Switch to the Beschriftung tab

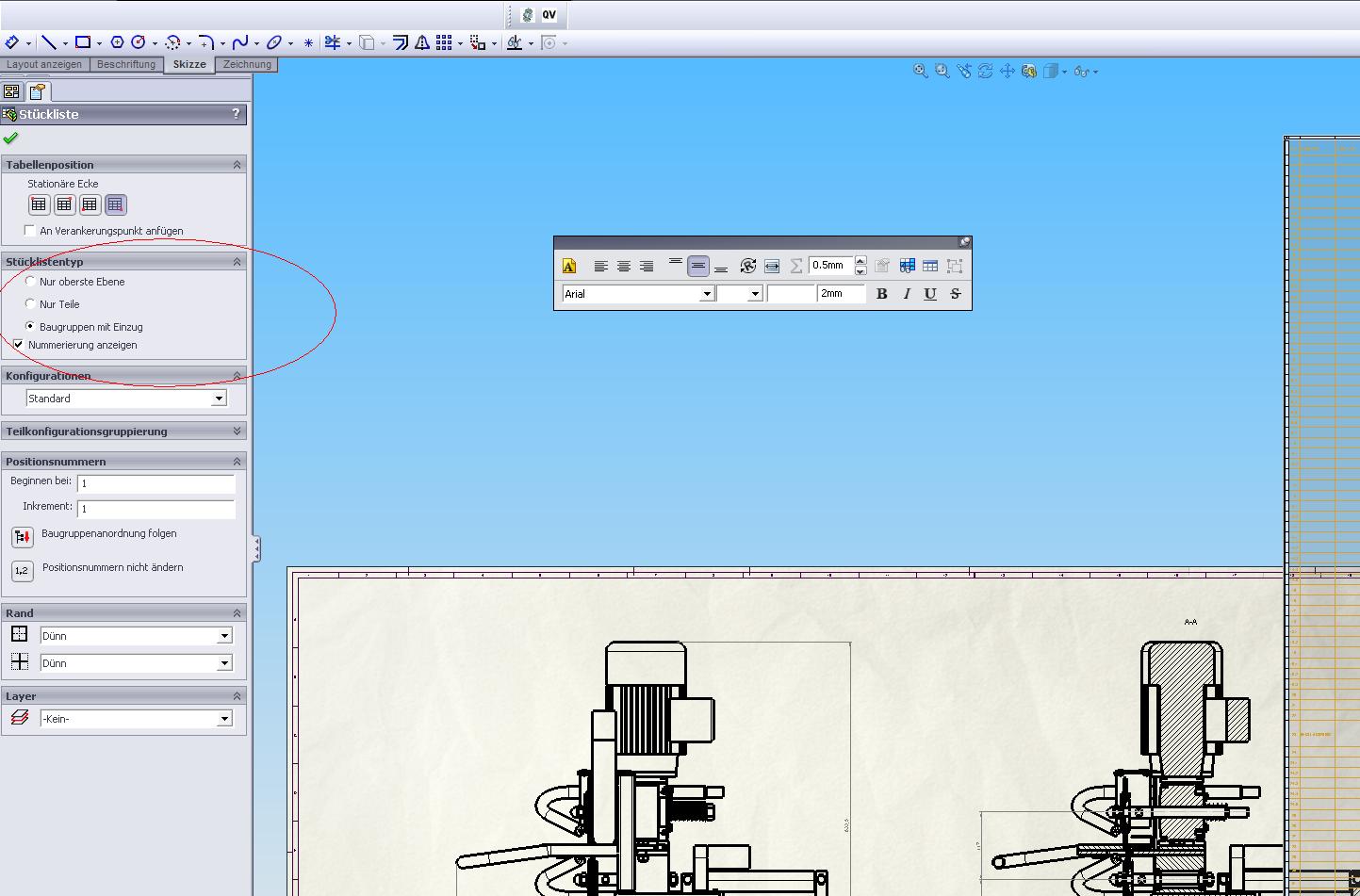pyautogui.click(x=126, y=65)
